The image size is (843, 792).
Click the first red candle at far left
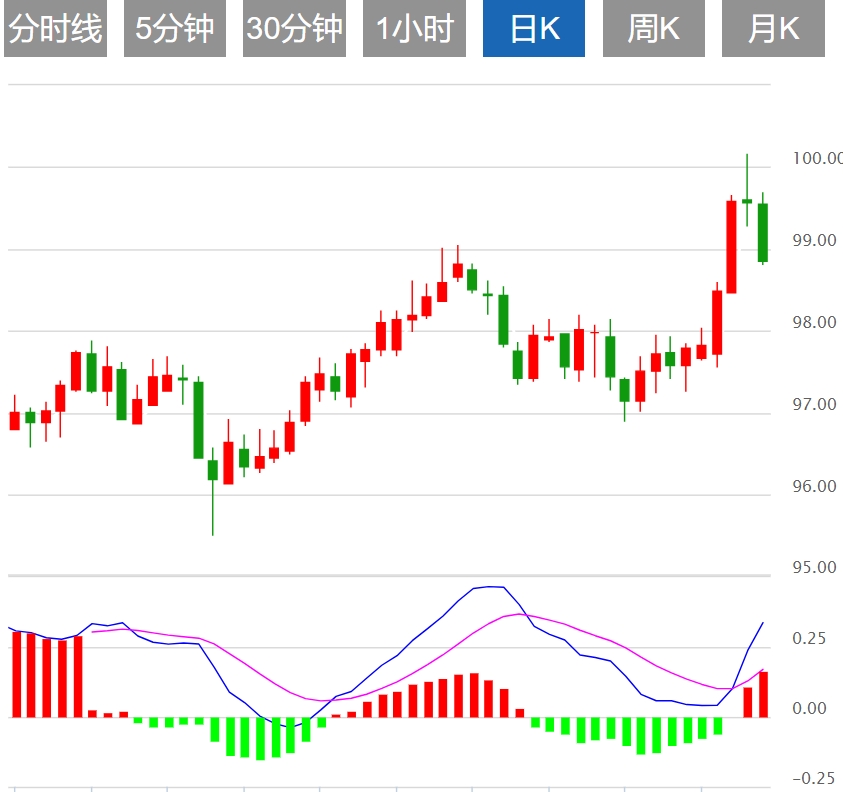15,420
